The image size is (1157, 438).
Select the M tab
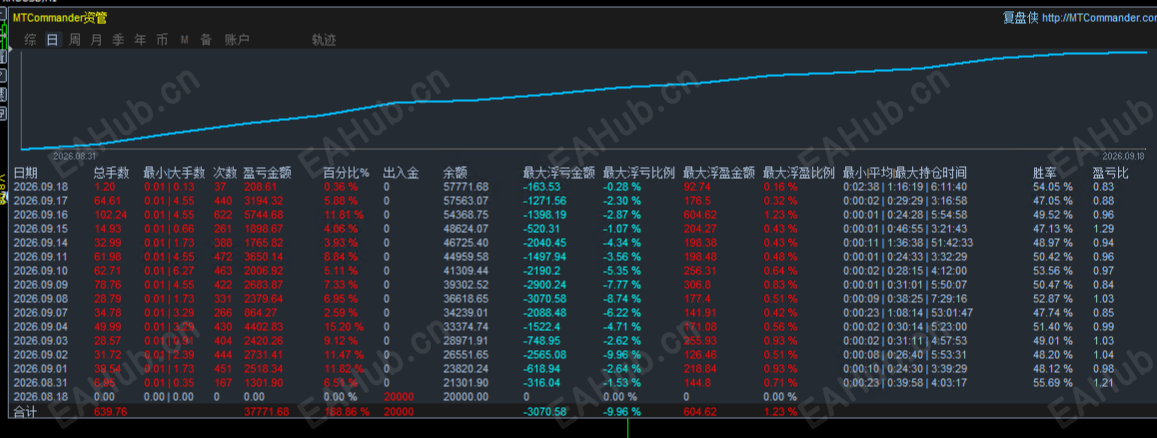click(x=184, y=40)
